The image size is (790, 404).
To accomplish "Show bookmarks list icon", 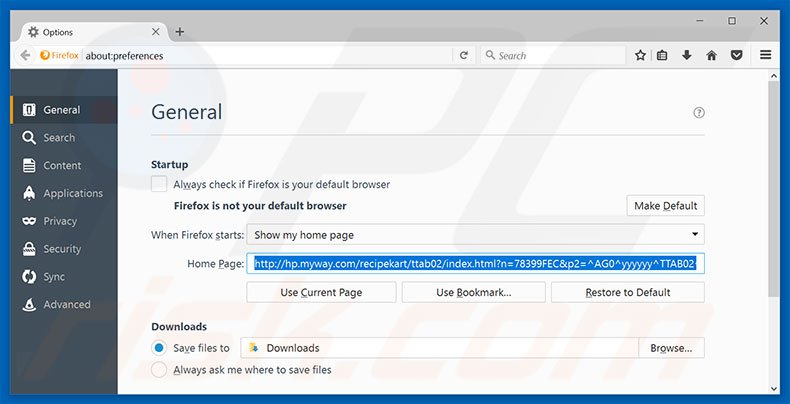I will tap(662, 55).
